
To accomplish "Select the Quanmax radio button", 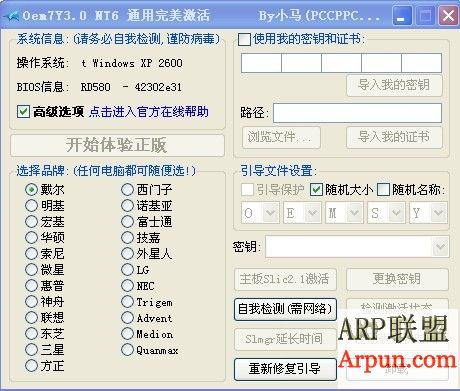I will point(127,350).
